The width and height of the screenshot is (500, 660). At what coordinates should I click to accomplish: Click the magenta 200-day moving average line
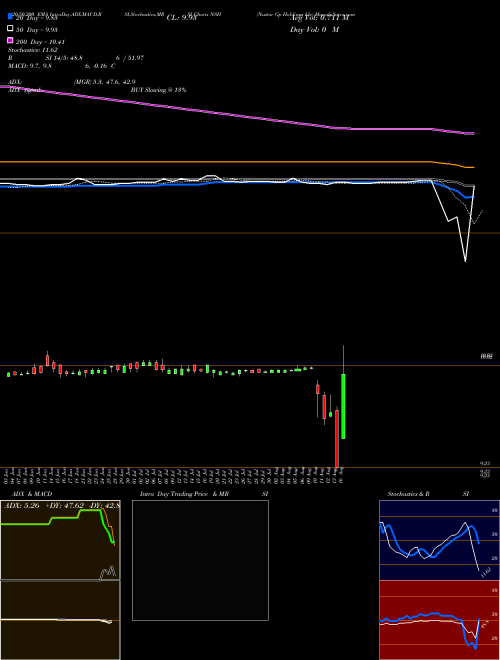[237, 116]
